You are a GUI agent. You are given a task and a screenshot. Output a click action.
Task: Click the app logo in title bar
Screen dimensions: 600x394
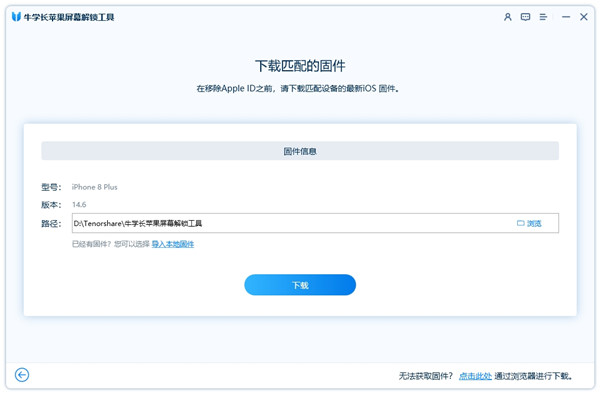[16, 17]
